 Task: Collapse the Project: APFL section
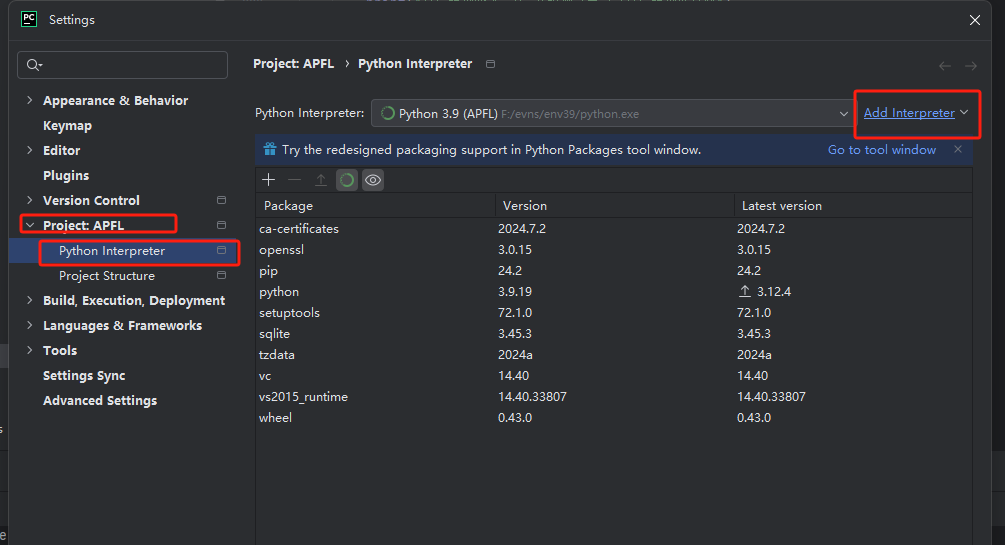29,225
